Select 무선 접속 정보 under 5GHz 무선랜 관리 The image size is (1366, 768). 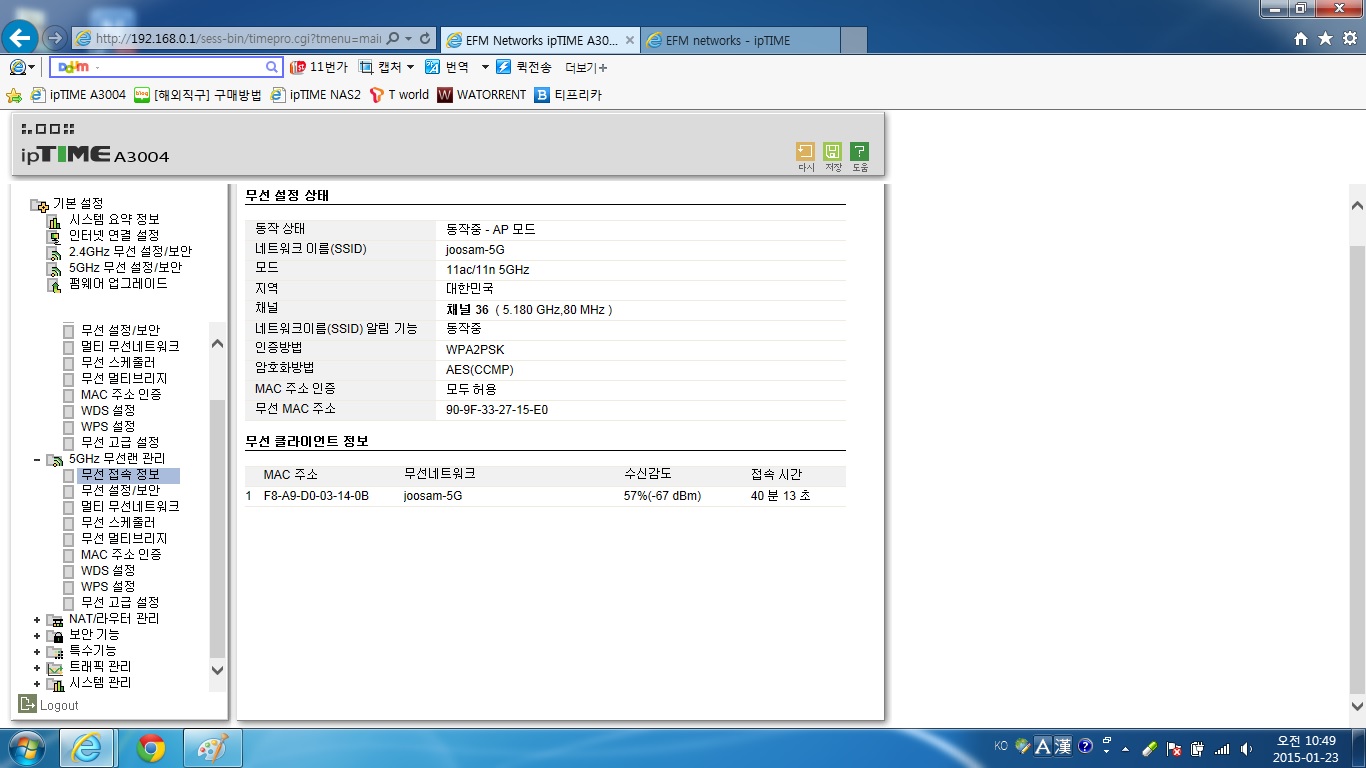click(120, 475)
